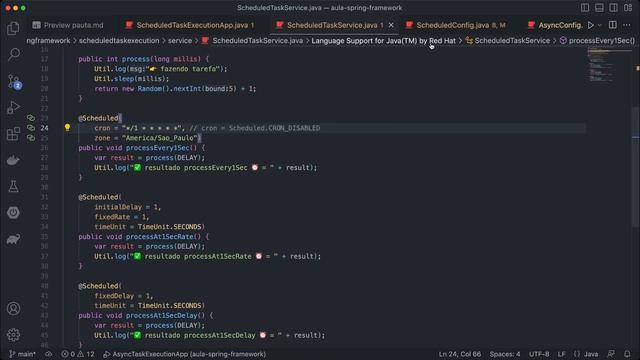
Task: Open the Docker whale view
Action: [x=13, y=160]
